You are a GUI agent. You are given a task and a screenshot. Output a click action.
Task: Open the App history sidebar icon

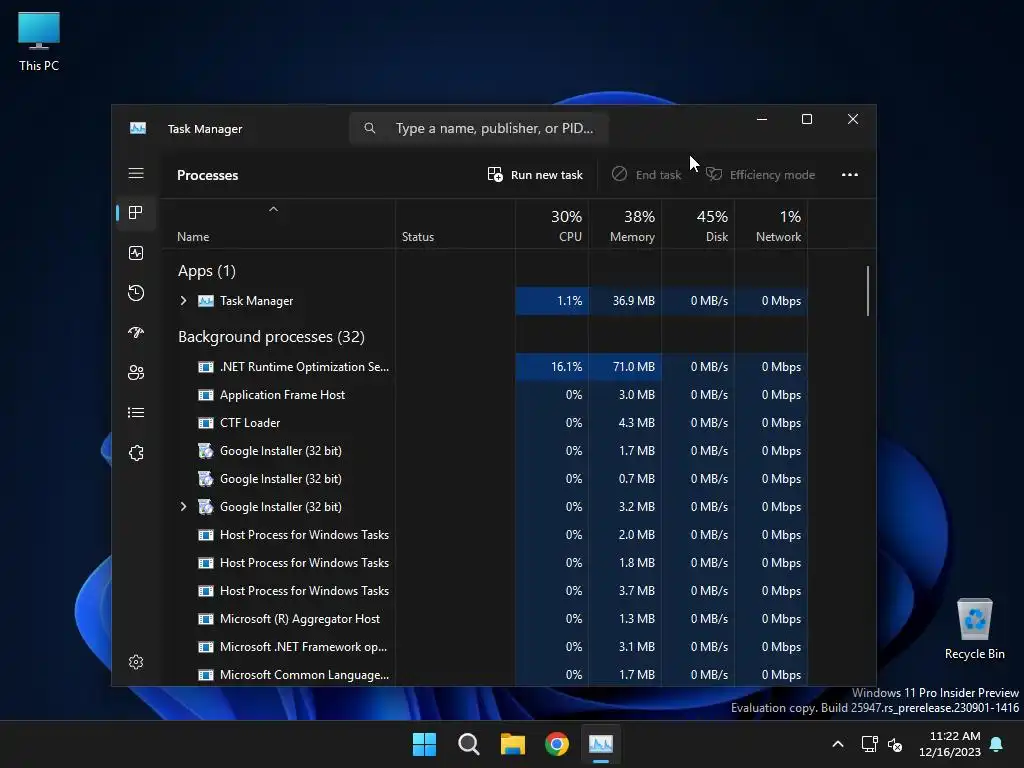136,293
